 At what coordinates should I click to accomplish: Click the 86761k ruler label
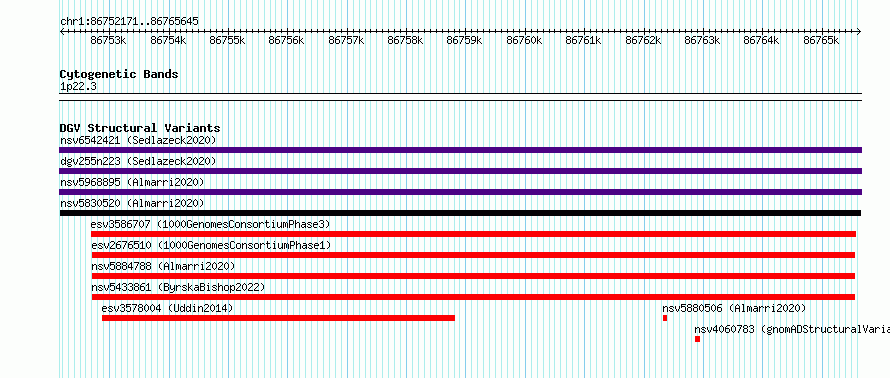tap(583, 40)
